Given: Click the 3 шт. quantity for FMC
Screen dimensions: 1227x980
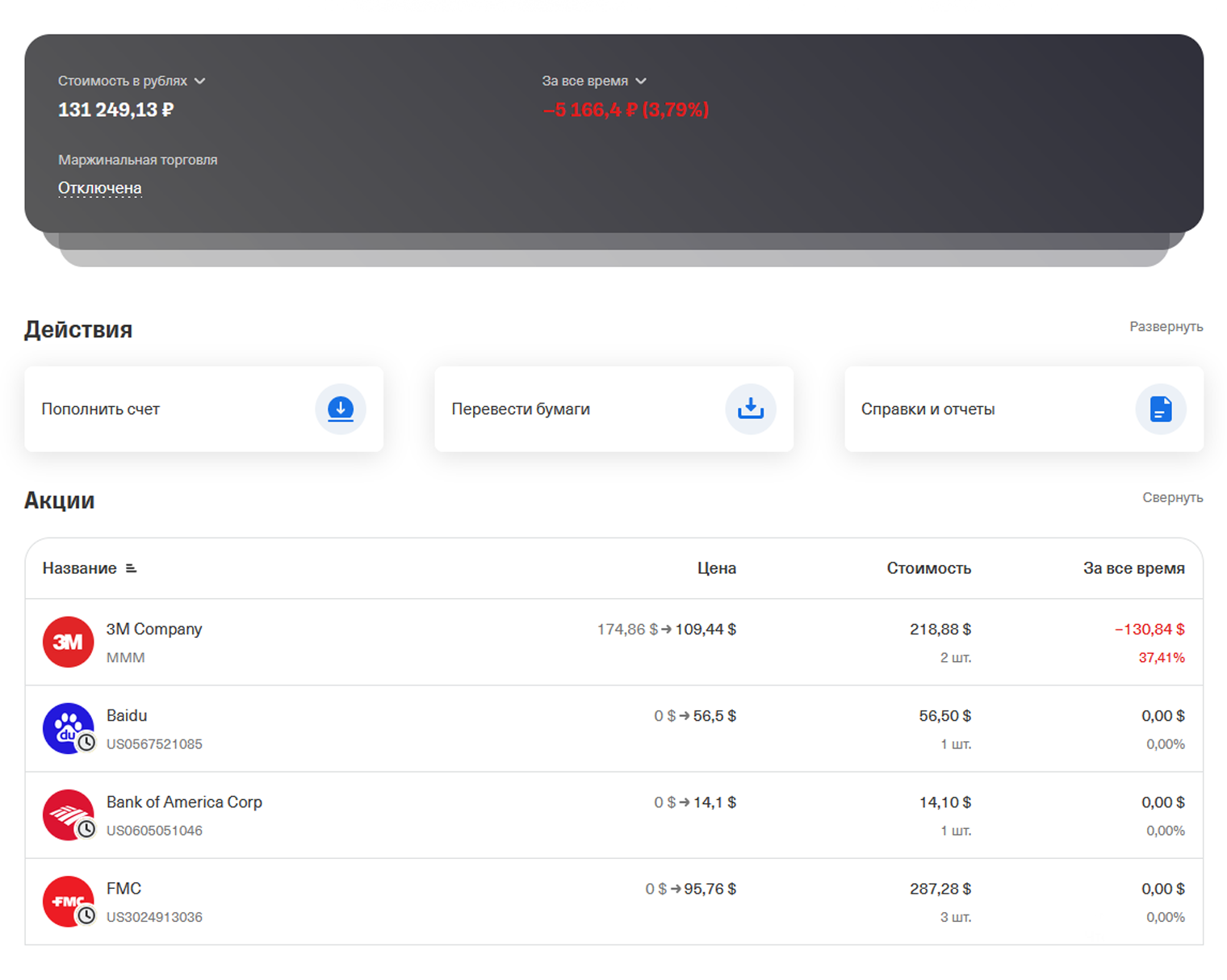Looking at the screenshot, I should pyautogui.click(x=956, y=917).
